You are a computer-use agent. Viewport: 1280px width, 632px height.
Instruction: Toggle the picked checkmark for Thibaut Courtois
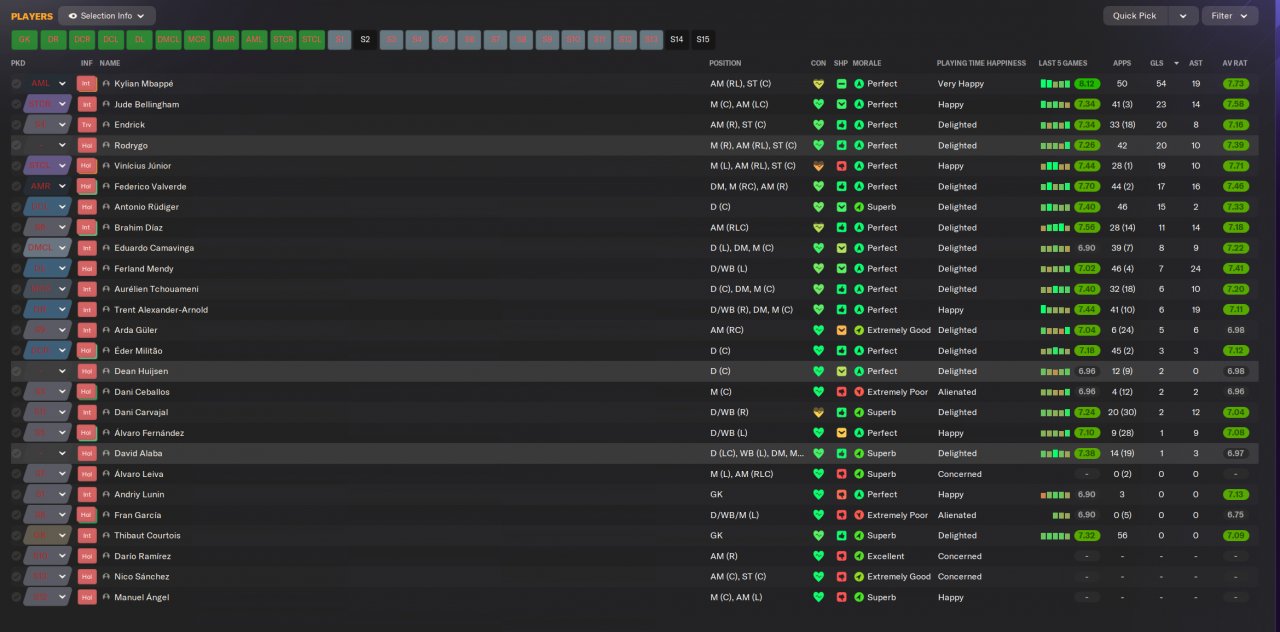pos(17,535)
